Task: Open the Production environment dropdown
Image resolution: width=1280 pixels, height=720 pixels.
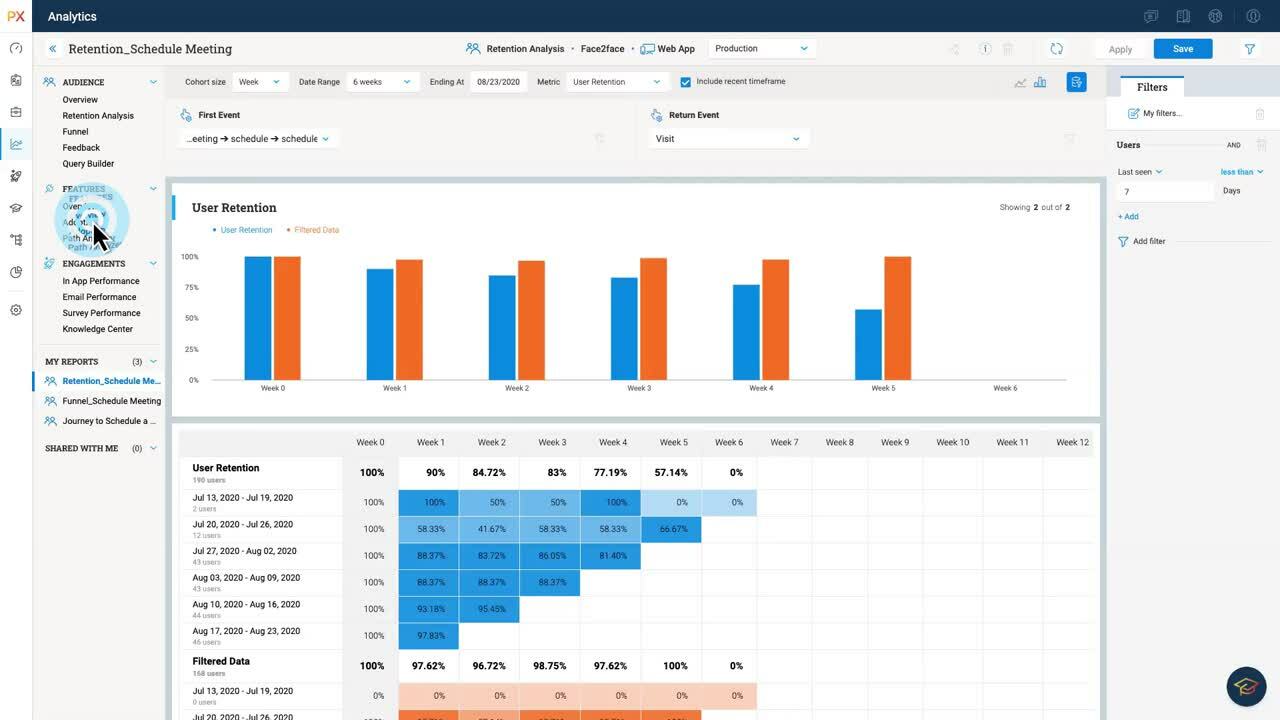Action: tap(762, 48)
